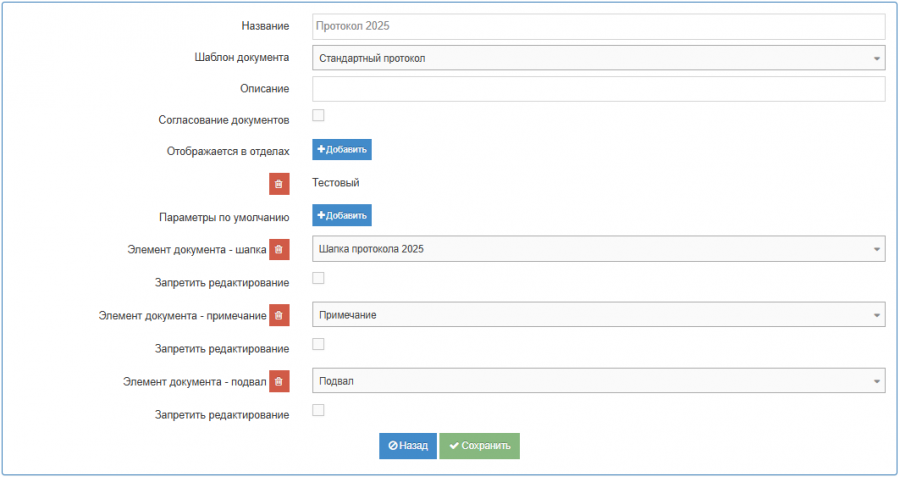The height and width of the screenshot is (477, 900).
Task: Enable the Согласование документов checkbox
Action: (x=318, y=116)
